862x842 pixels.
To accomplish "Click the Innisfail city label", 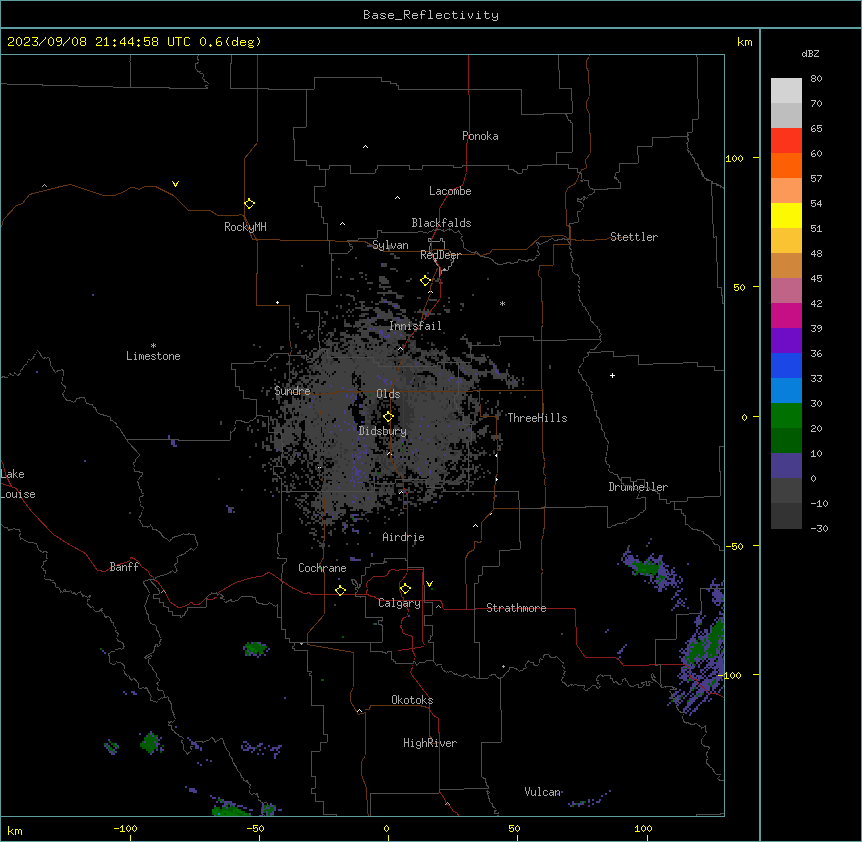I will (x=415, y=326).
